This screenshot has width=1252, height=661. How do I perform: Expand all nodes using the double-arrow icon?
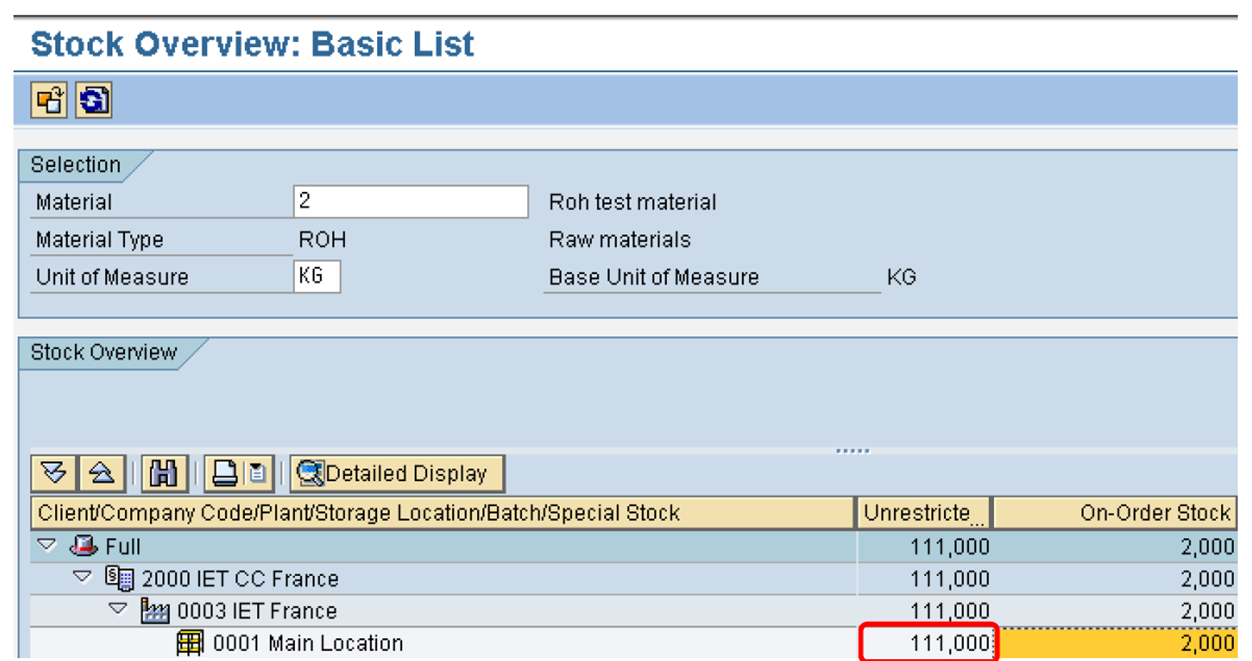coord(54,473)
